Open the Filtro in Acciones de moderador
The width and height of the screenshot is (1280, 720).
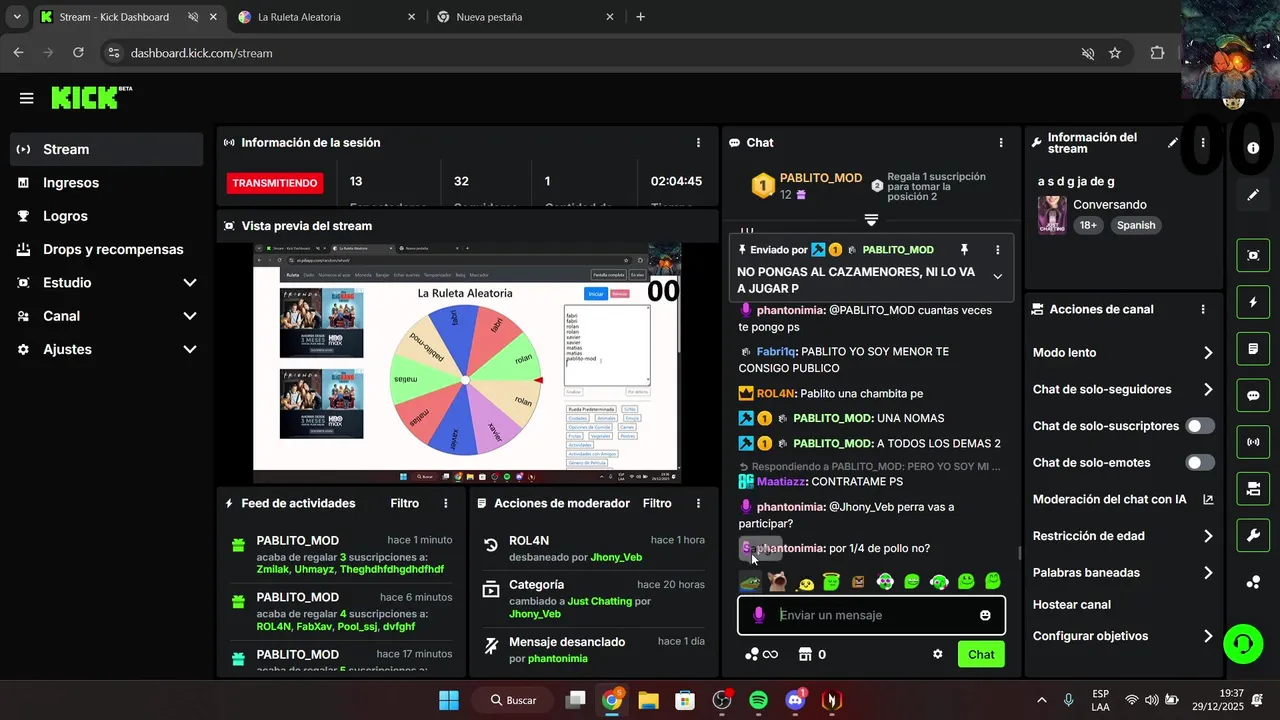[x=657, y=504]
